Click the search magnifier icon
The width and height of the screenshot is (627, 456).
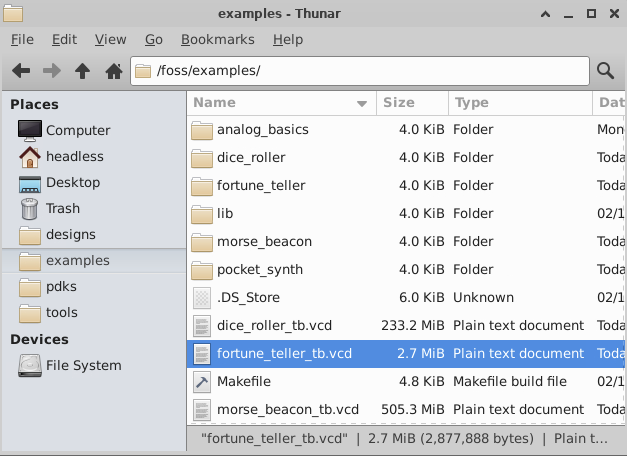coord(605,71)
